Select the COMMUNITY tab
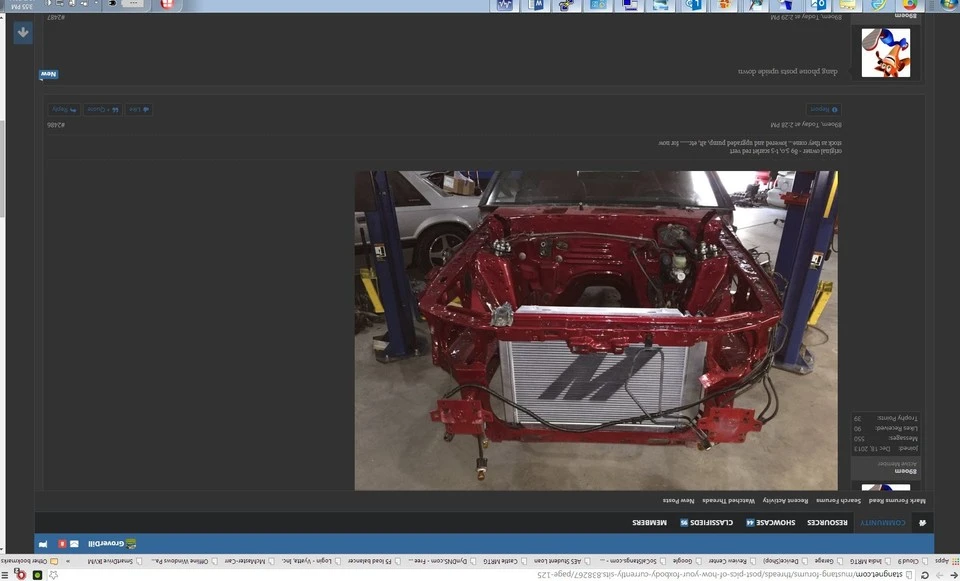Image resolution: width=960 pixels, height=581 pixels. pos(882,523)
